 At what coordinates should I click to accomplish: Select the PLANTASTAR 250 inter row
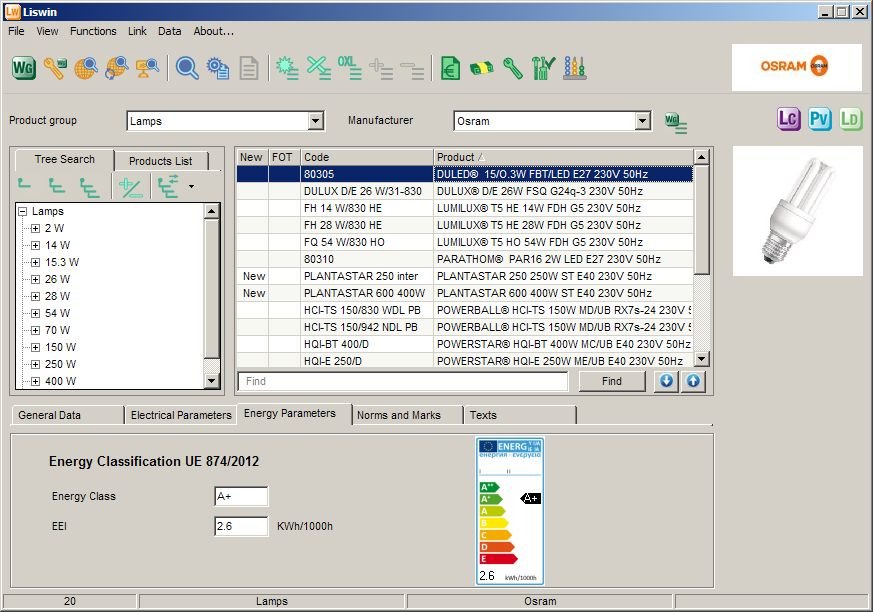pos(465,276)
